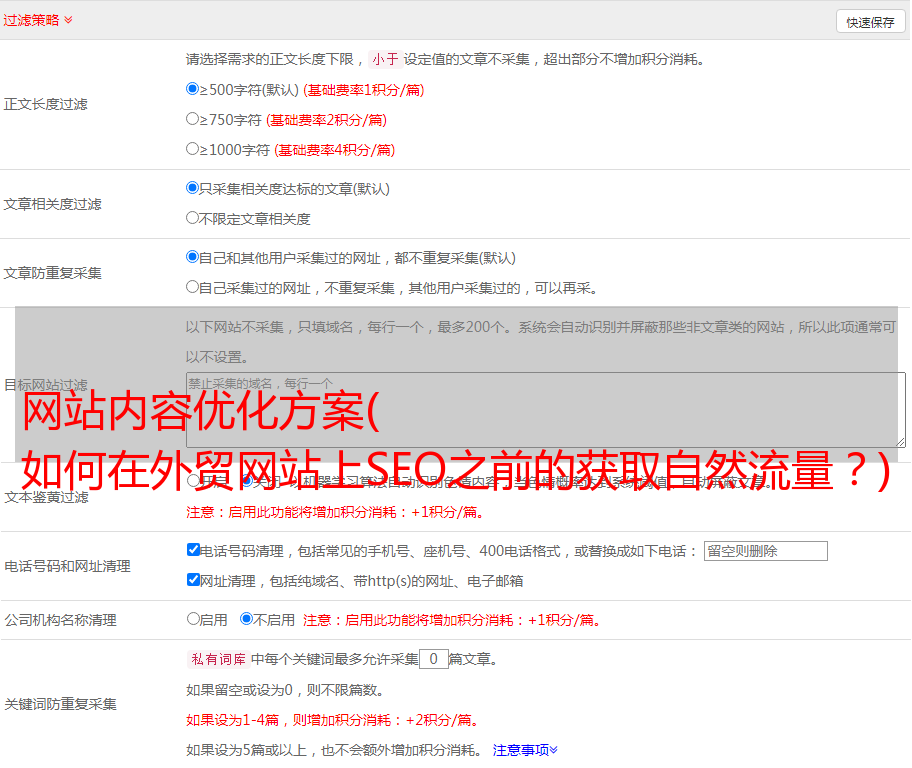Toggle the 电话号码清理 checkbox
This screenshot has height=768, width=912.
pos(193,550)
